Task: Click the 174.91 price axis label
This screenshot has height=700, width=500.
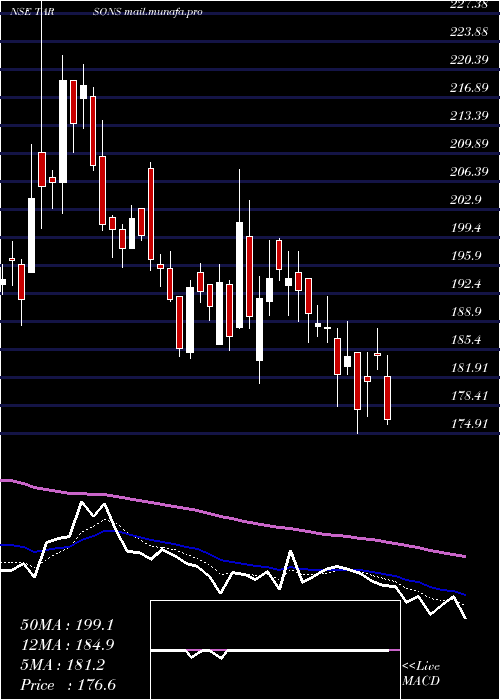Action: pos(468,424)
